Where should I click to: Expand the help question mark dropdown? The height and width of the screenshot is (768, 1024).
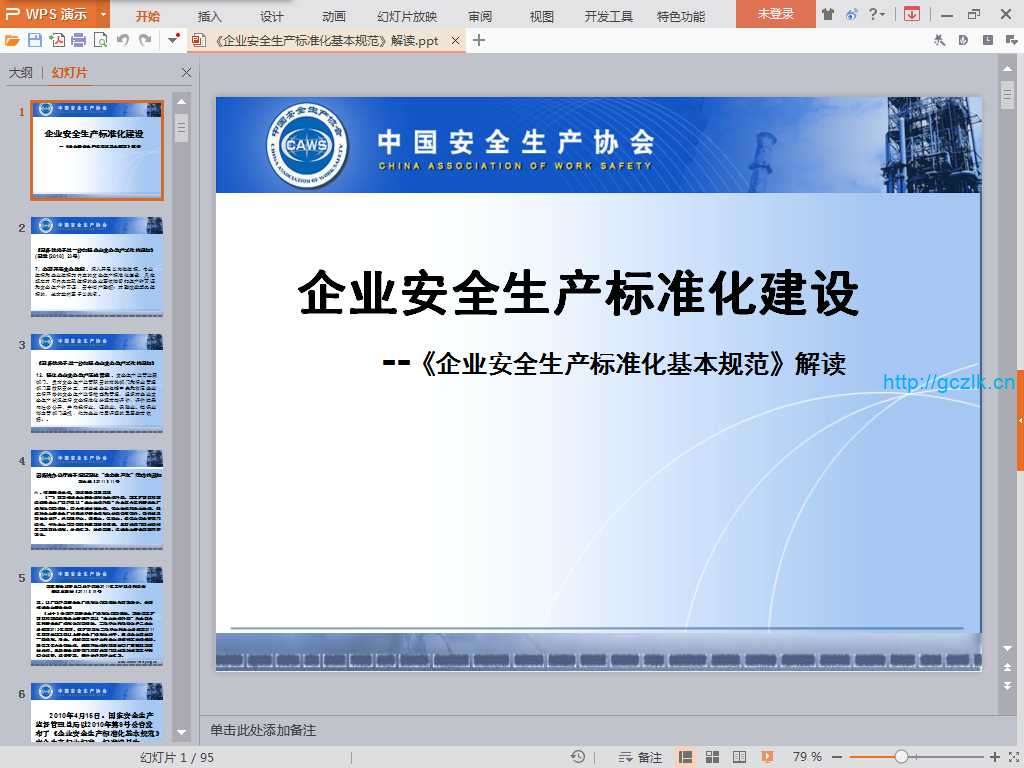[x=877, y=14]
